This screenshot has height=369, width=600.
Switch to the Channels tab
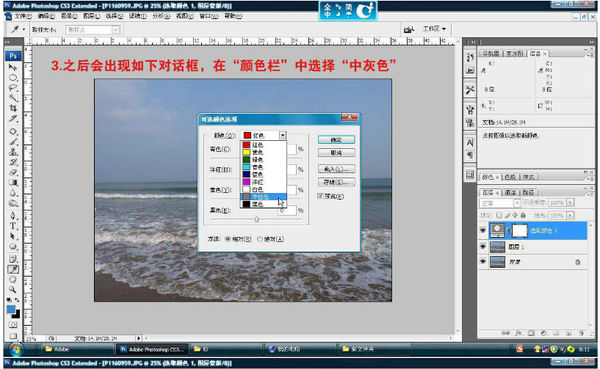click(510, 192)
